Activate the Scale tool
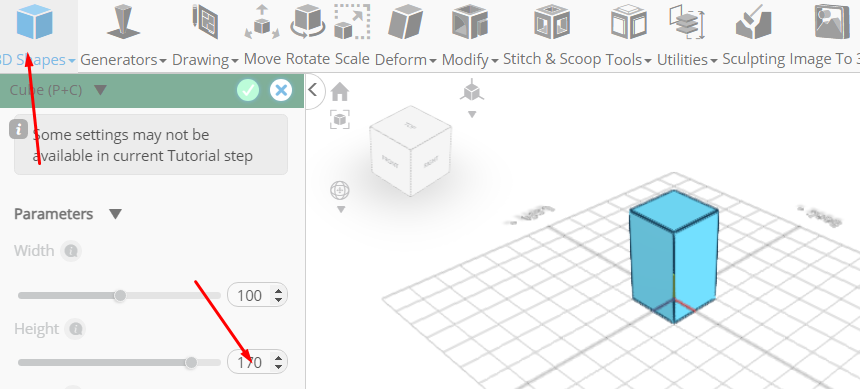 click(352, 22)
